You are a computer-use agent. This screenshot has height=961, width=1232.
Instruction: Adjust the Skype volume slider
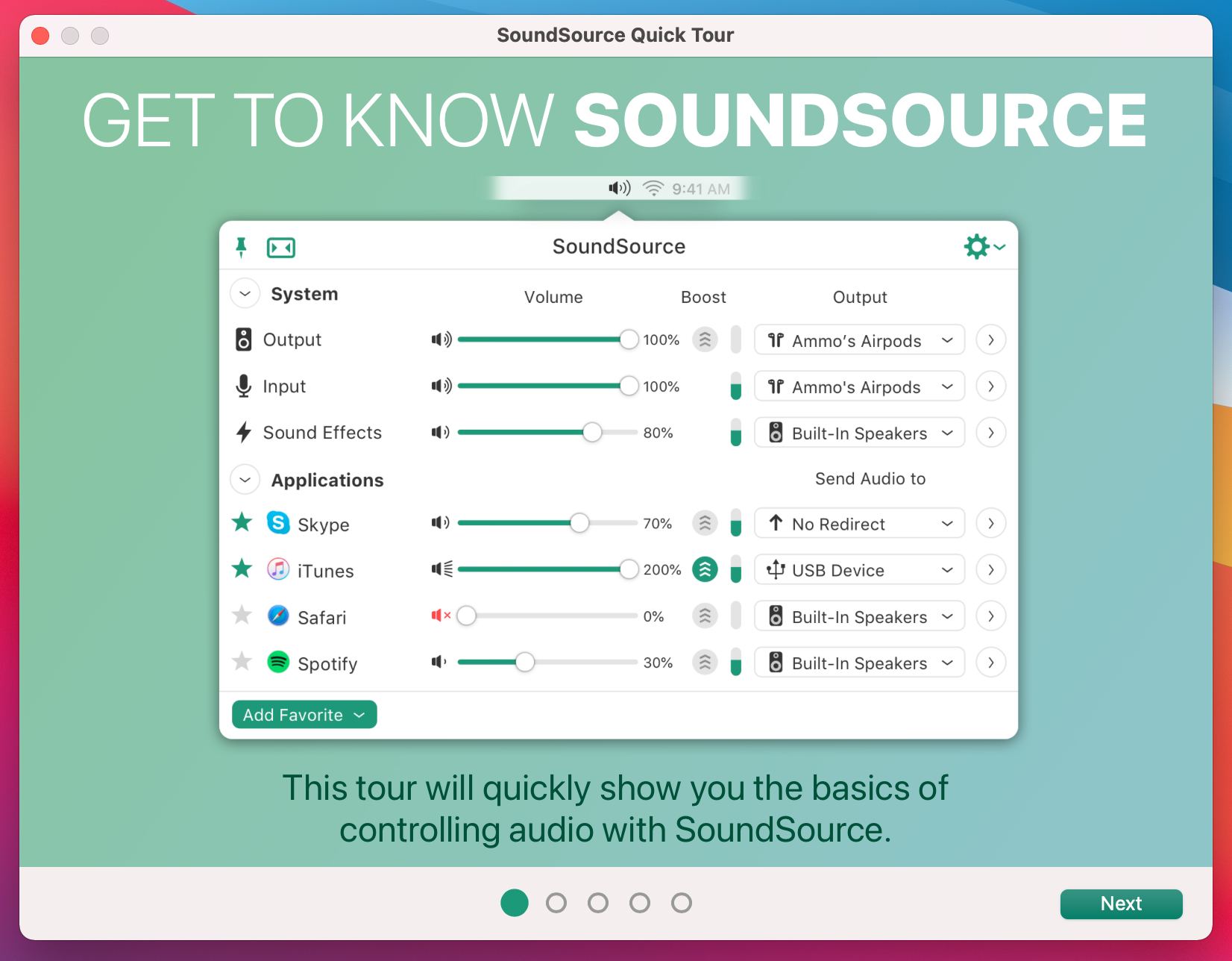pos(547,523)
